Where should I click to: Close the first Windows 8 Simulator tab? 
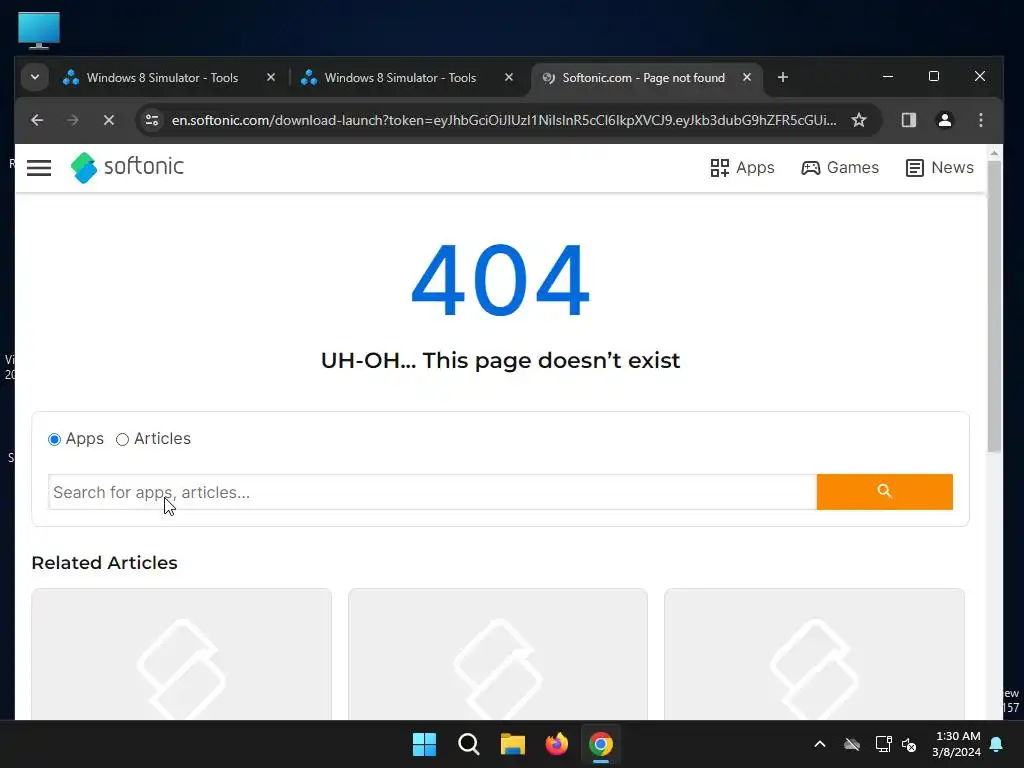tap(271, 78)
